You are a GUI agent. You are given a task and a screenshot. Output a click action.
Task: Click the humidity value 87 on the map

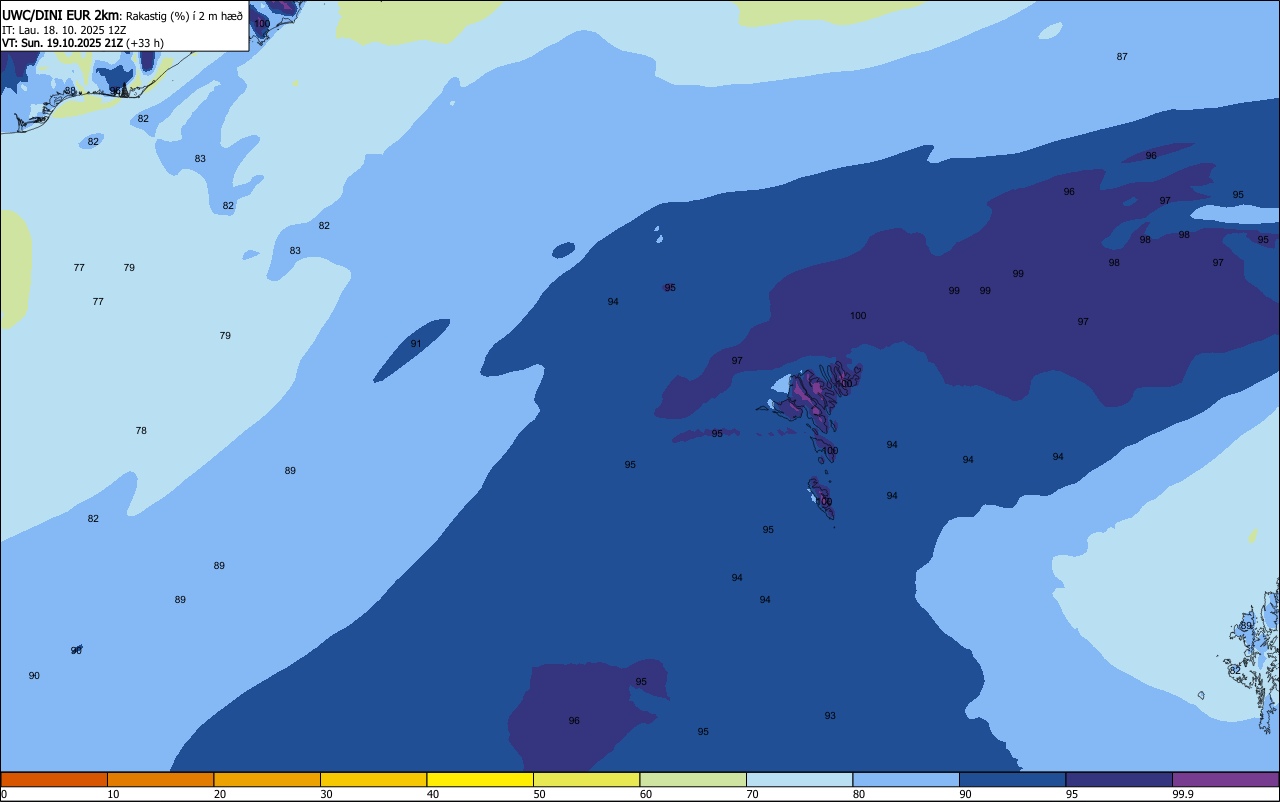[x=1122, y=57]
